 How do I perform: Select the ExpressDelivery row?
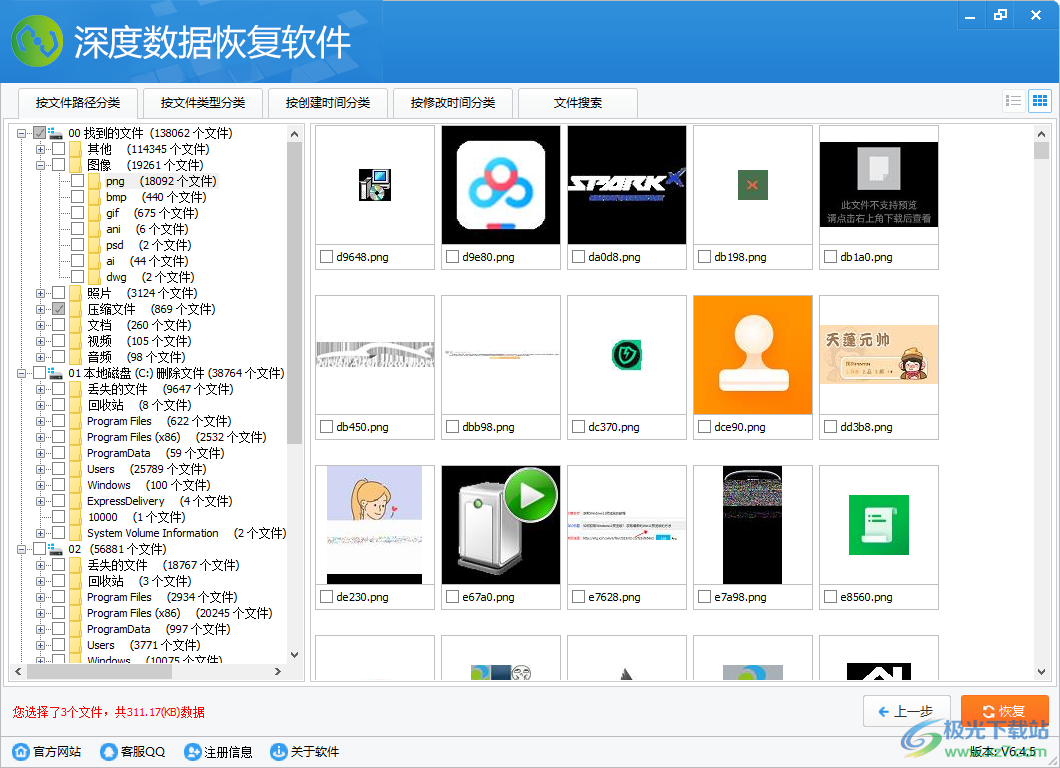coord(160,502)
